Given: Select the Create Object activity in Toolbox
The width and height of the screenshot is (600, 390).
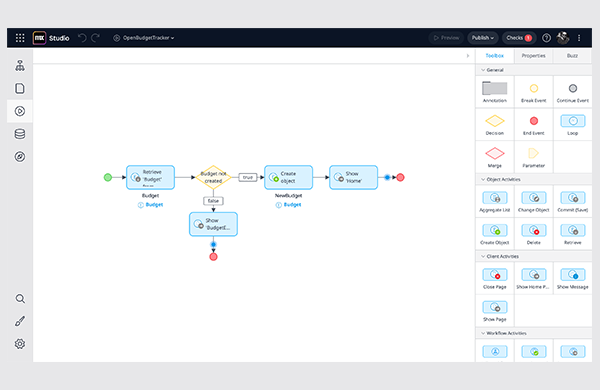Looking at the screenshot, I should (495, 234).
